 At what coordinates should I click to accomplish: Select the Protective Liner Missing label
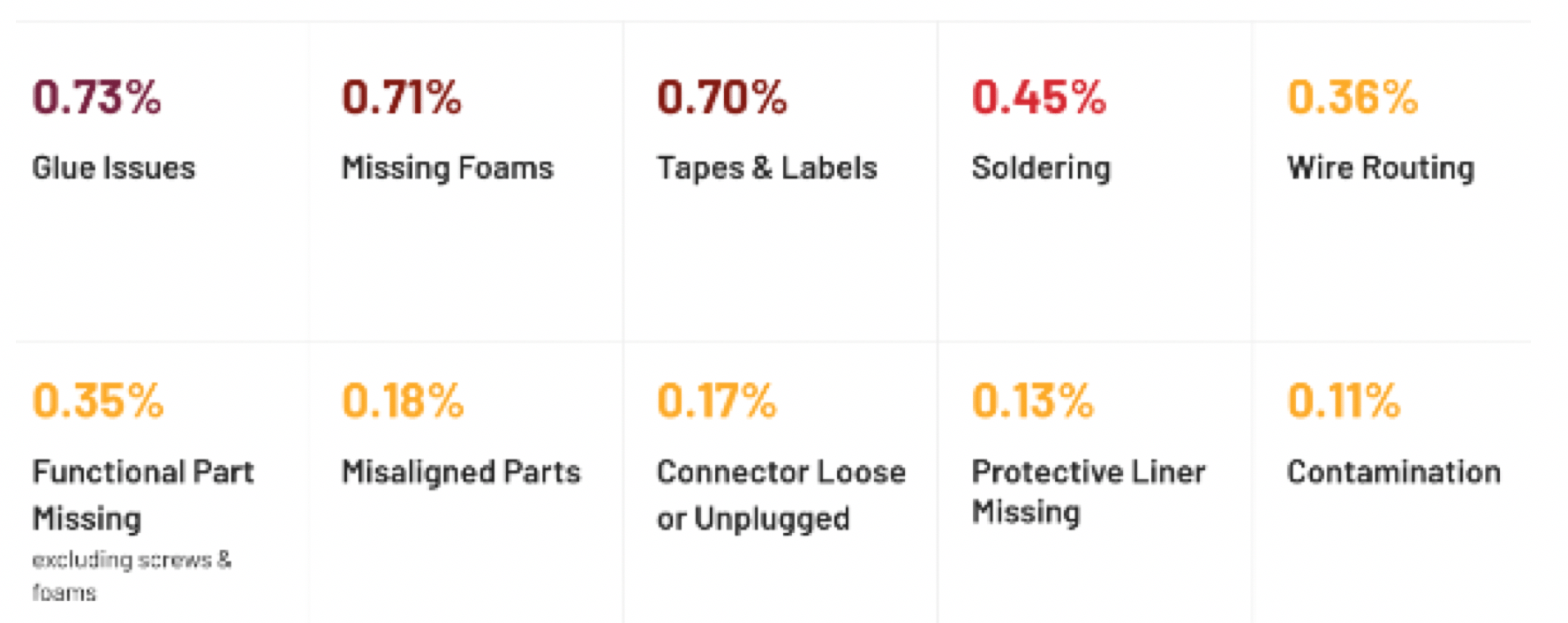1089,492
